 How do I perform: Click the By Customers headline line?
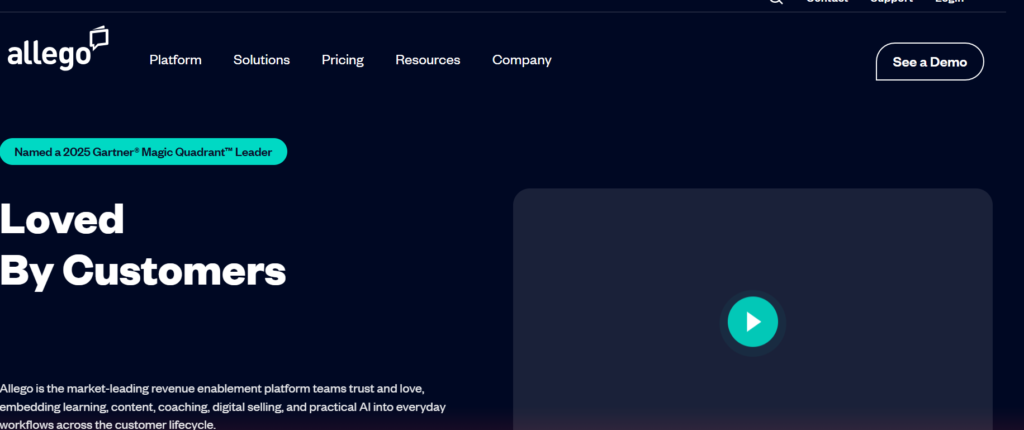(x=143, y=270)
